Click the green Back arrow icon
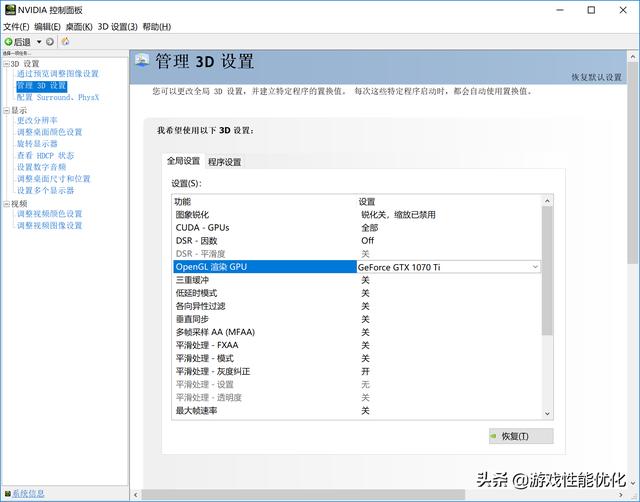The image size is (640, 502). [8, 42]
